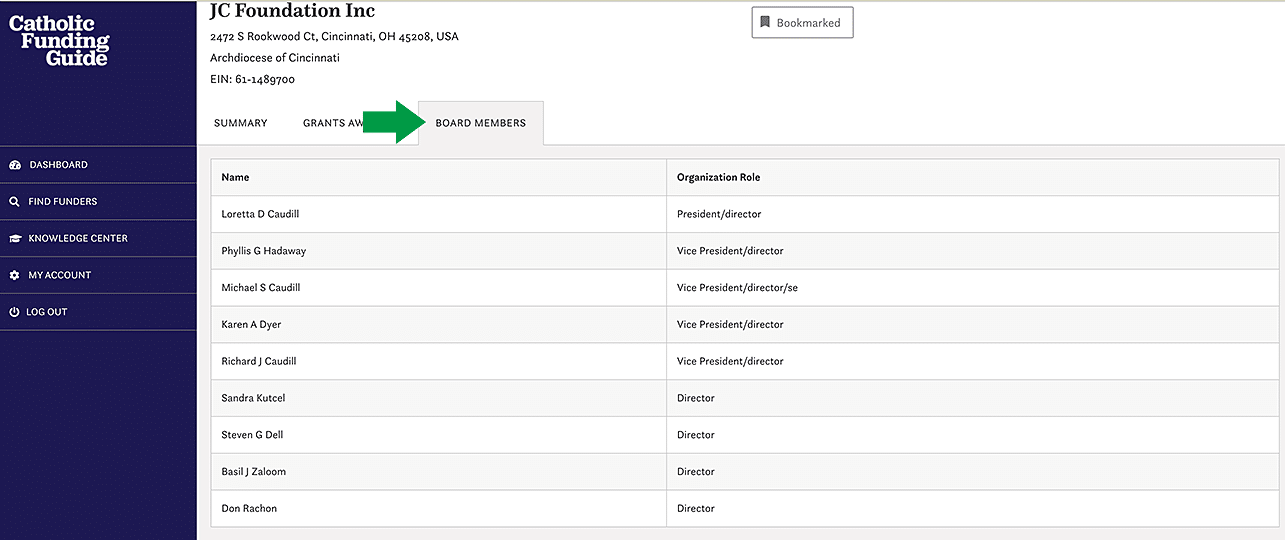Select Basil J Zaloom name cell
This screenshot has height=540, width=1285.
tap(439, 472)
